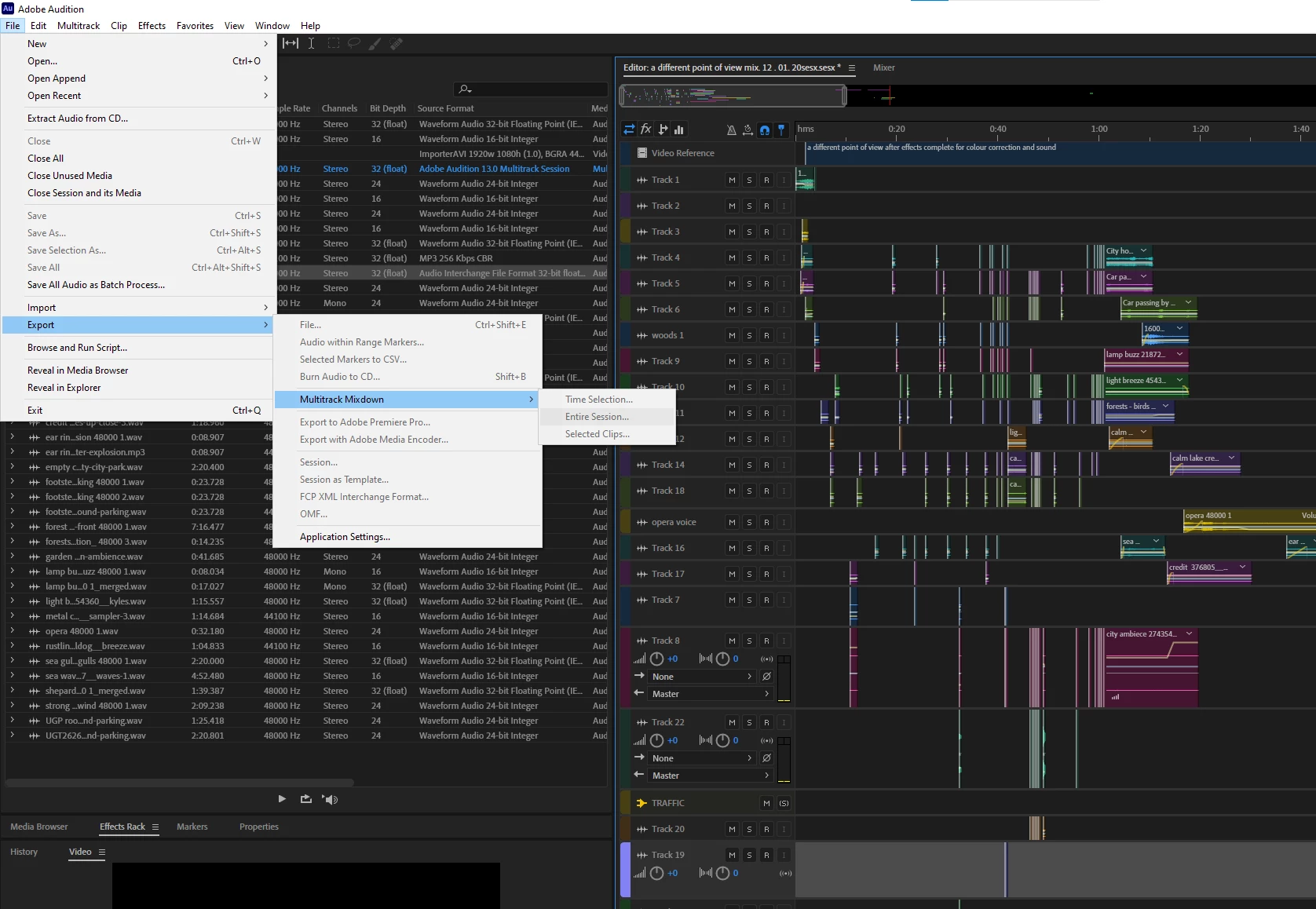Select the city ambiece clip on Track 8
The image size is (1316, 909).
coord(1151,667)
